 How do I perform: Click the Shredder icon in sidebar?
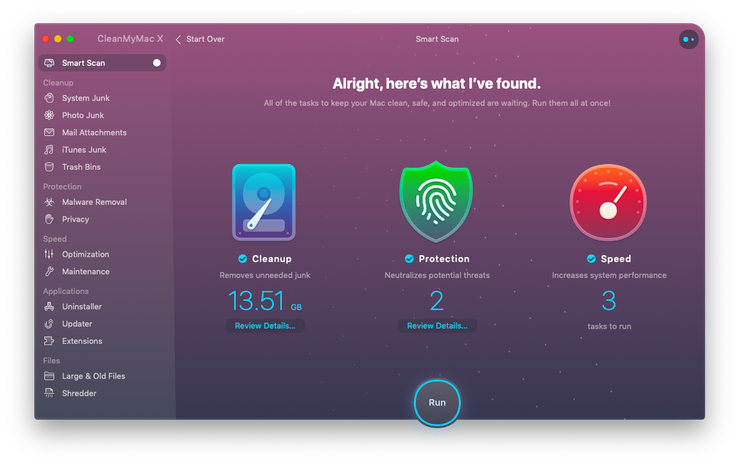pos(49,393)
